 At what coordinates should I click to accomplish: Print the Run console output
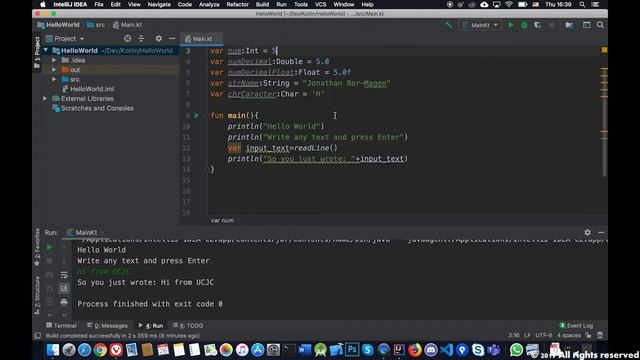click(64, 302)
